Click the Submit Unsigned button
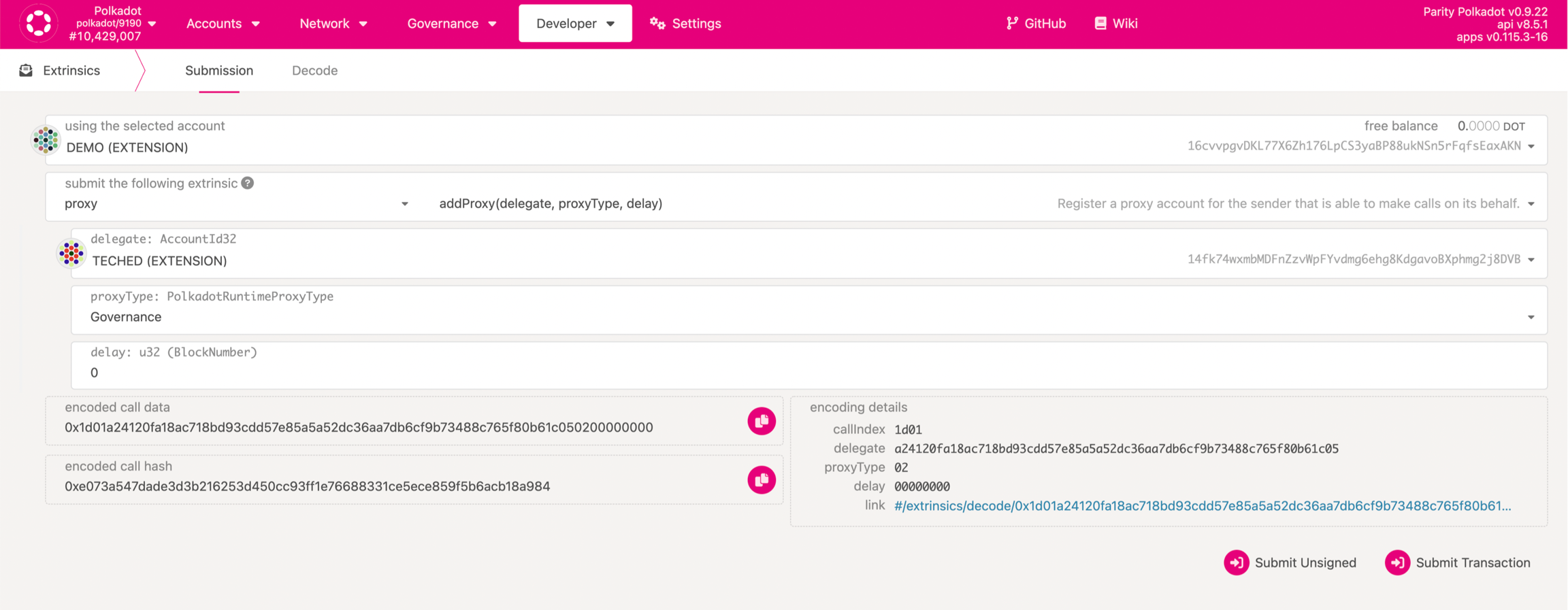The image size is (1568, 610). (x=1290, y=562)
